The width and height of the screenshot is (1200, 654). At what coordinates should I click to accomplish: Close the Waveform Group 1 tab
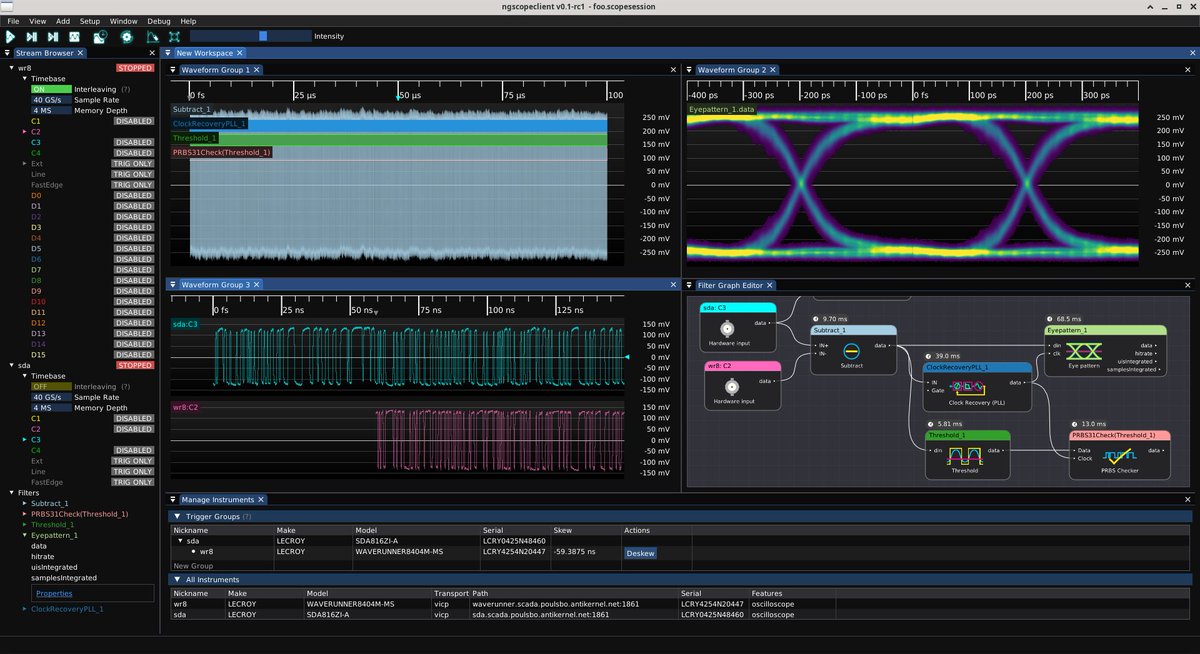pyautogui.click(x=257, y=70)
